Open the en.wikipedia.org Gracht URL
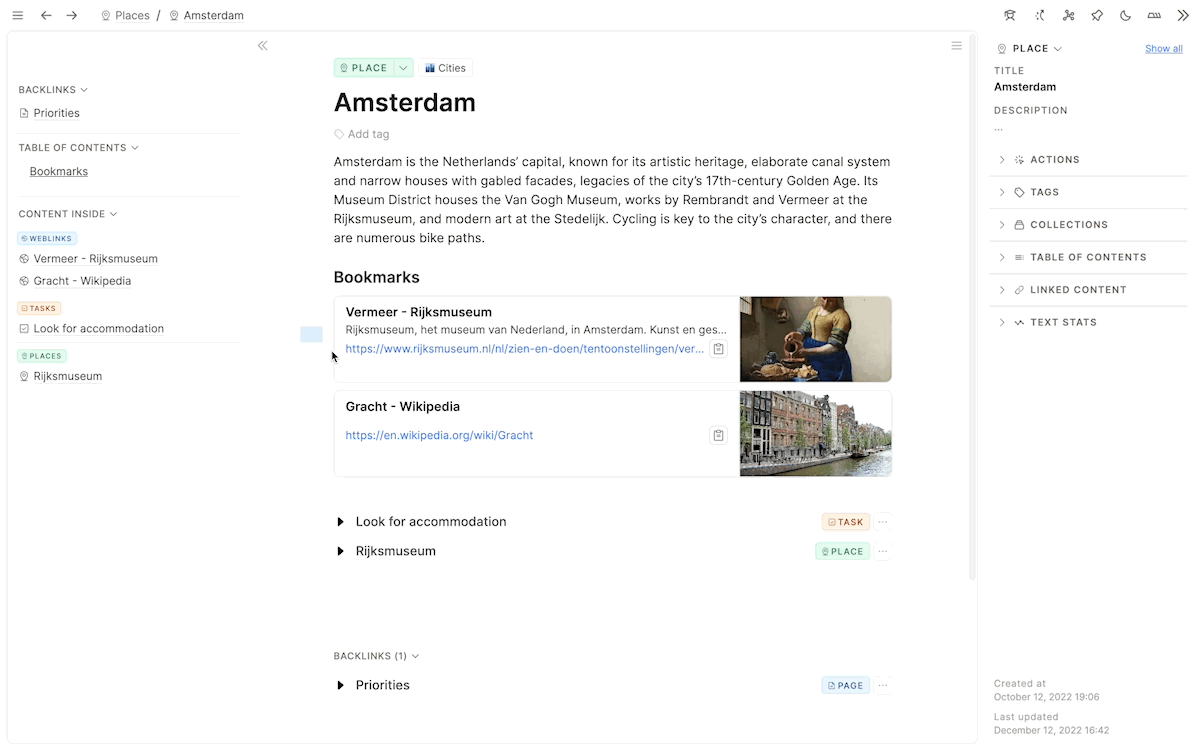The image size is (1200, 750). pyautogui.click(x=439, y=435)
